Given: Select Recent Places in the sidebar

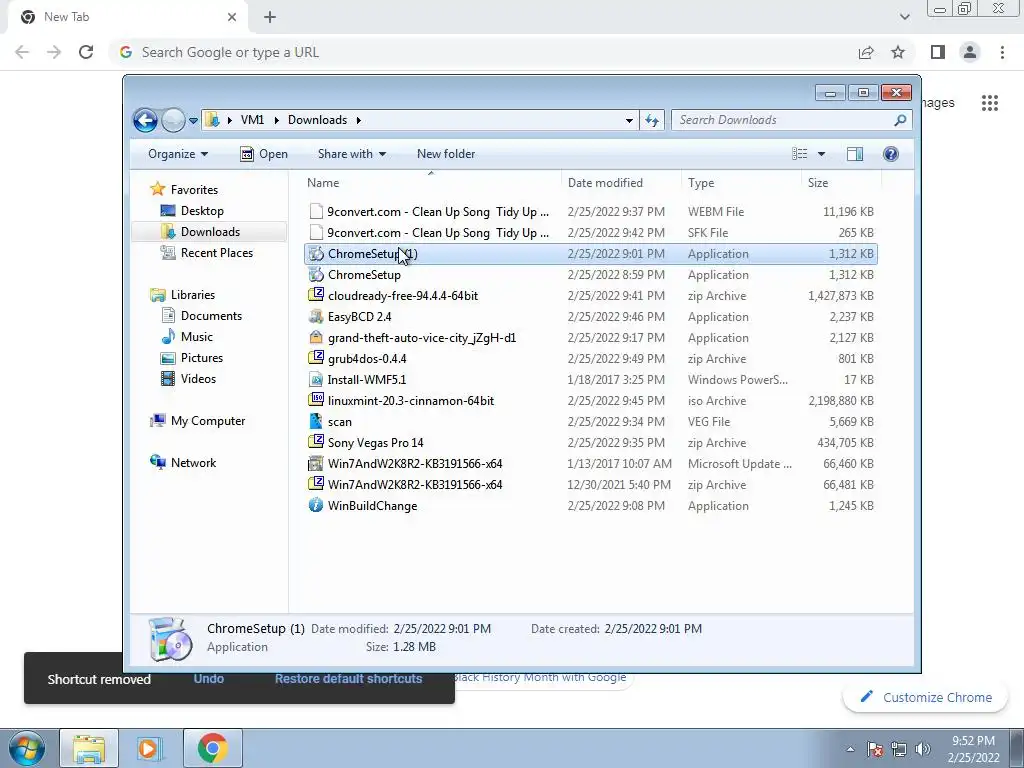Looking at the screenshot, I should (216, 253).
